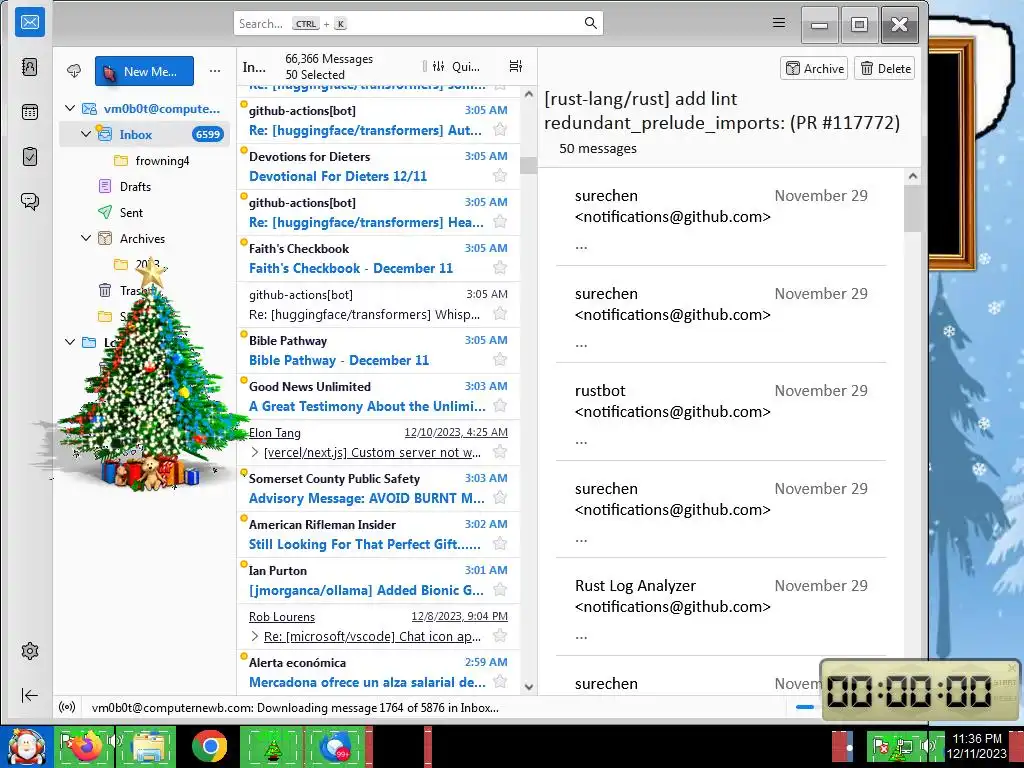The image size is (1024, 768).
Task: Click the online status icon in status bar
Action: (67, 707)
